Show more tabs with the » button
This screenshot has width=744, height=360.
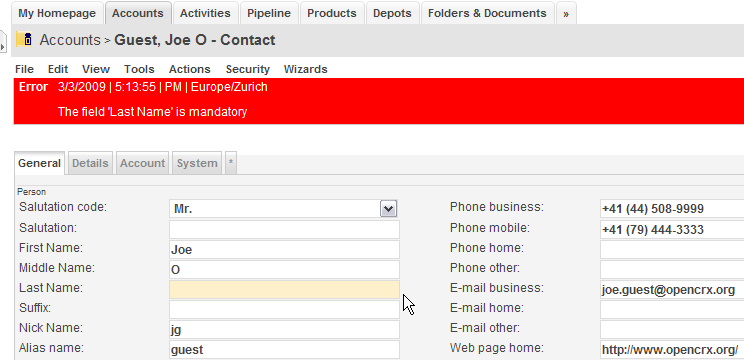566,14
